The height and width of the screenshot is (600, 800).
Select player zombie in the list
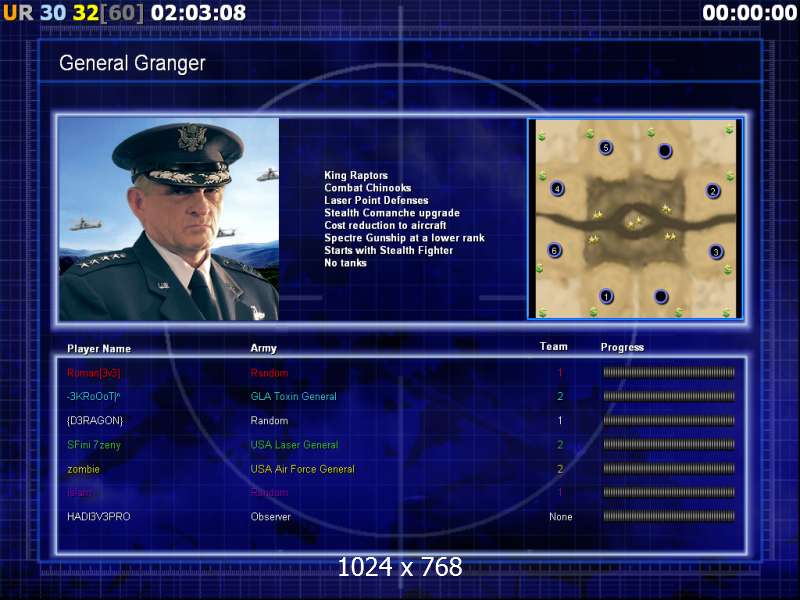coord(83,469)
